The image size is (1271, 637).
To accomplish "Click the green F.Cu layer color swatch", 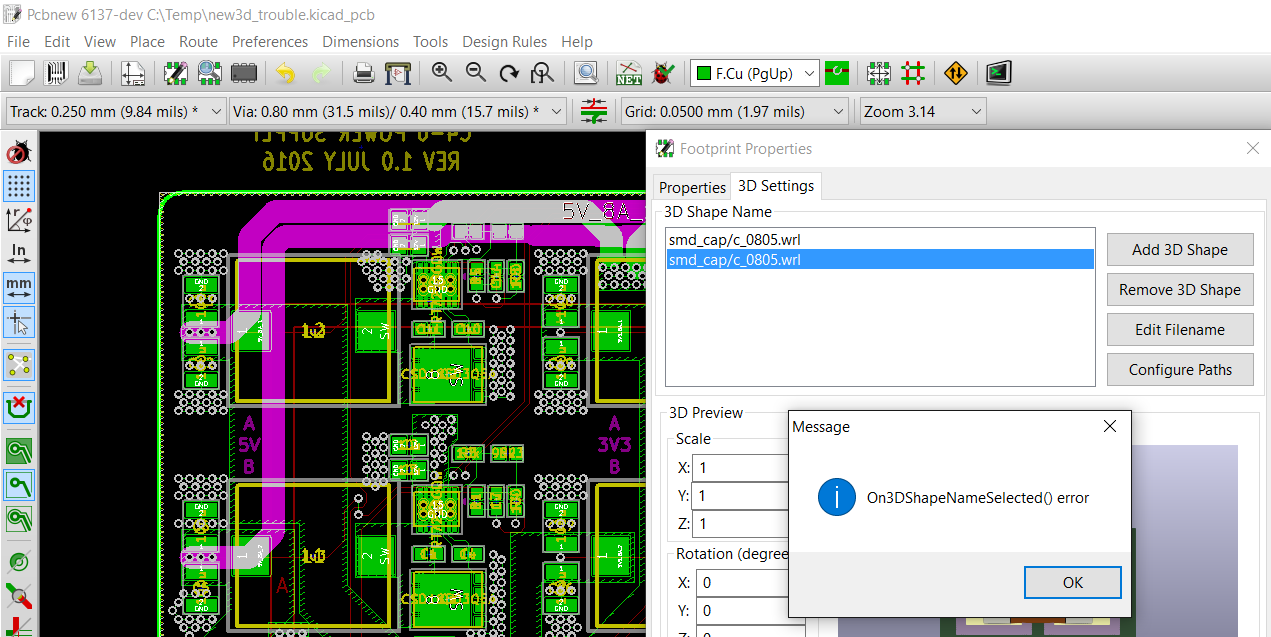I will [x=704, y=73].
